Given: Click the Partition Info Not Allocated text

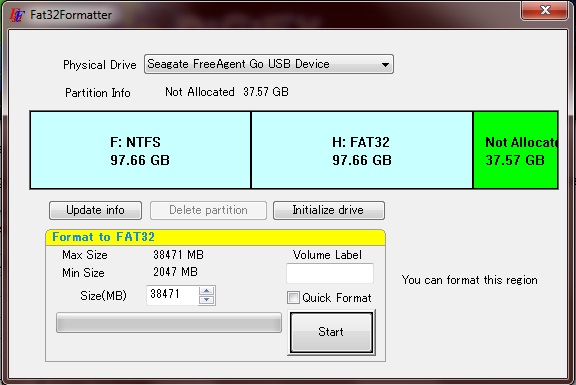Looking at the screenshot, I should [227, 92].
